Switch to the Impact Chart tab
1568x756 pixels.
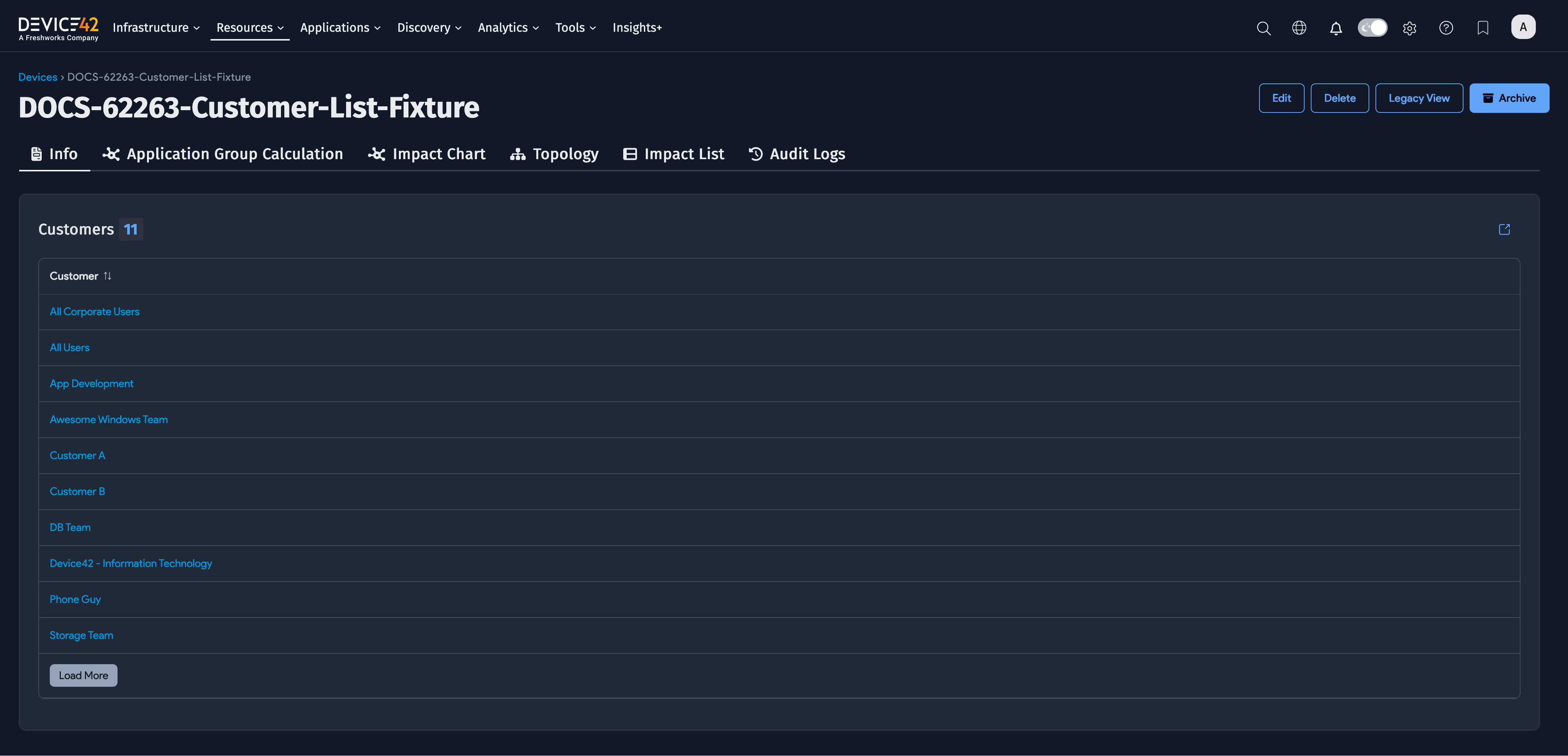coord(427,154)
